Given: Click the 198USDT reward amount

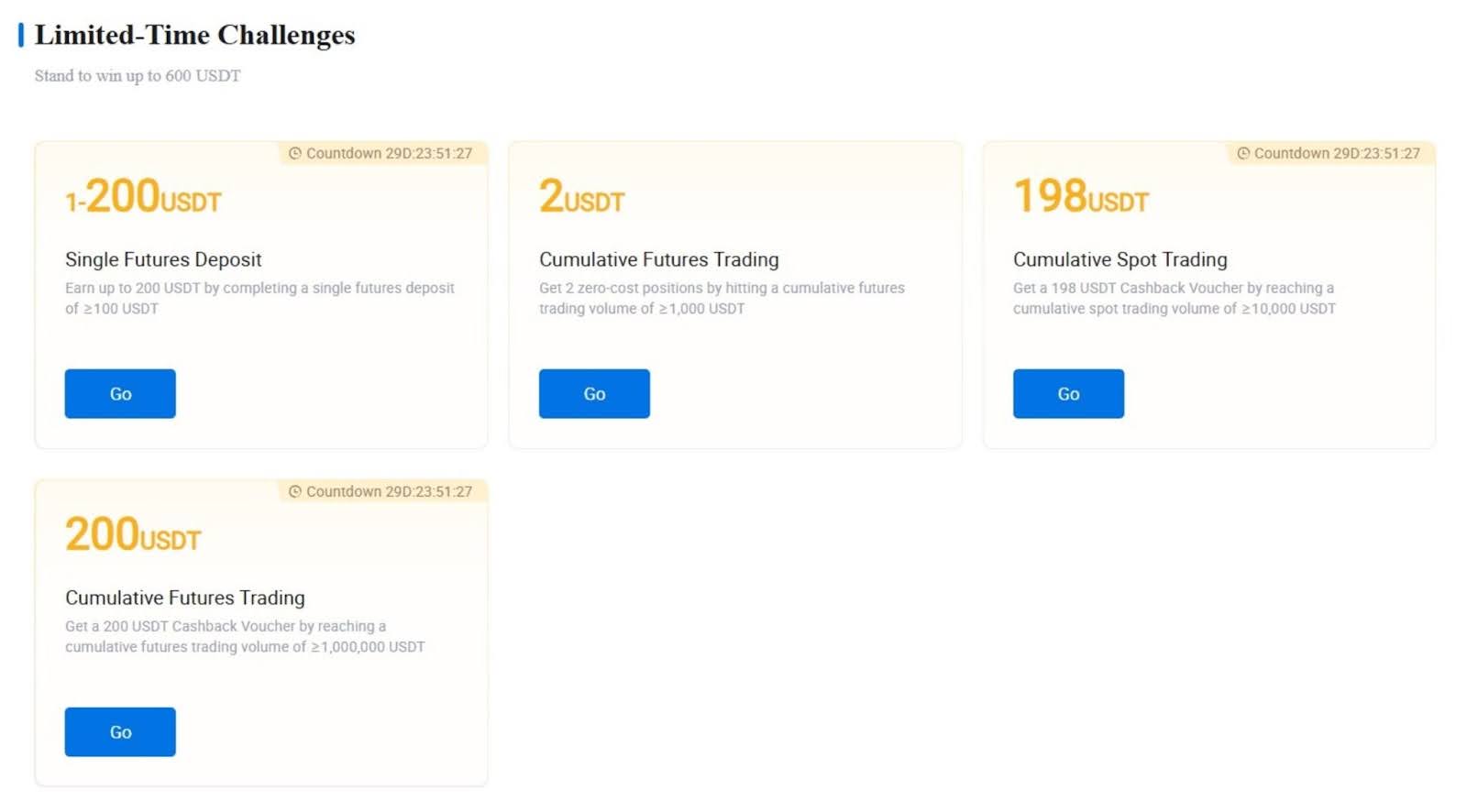Looking at the screenshot, I should [x=1080, y=197].
